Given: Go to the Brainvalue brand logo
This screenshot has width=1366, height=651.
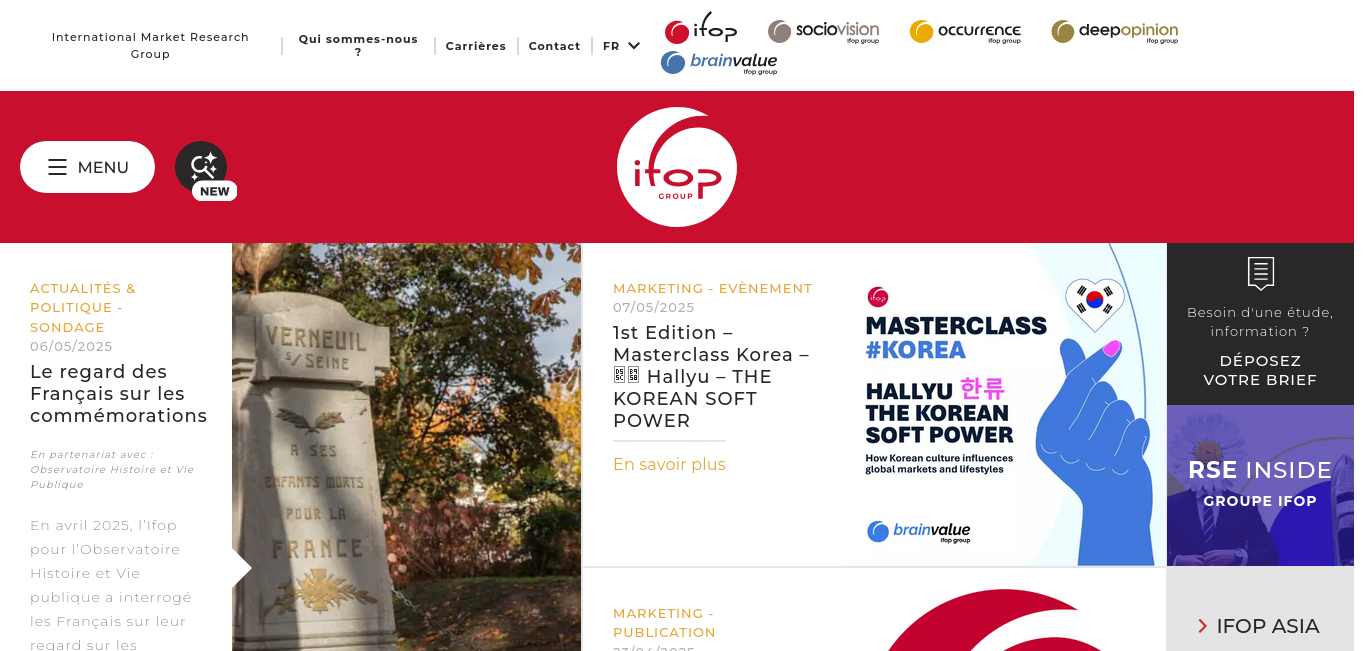Looking at the screenshot, I should [719, 63].
